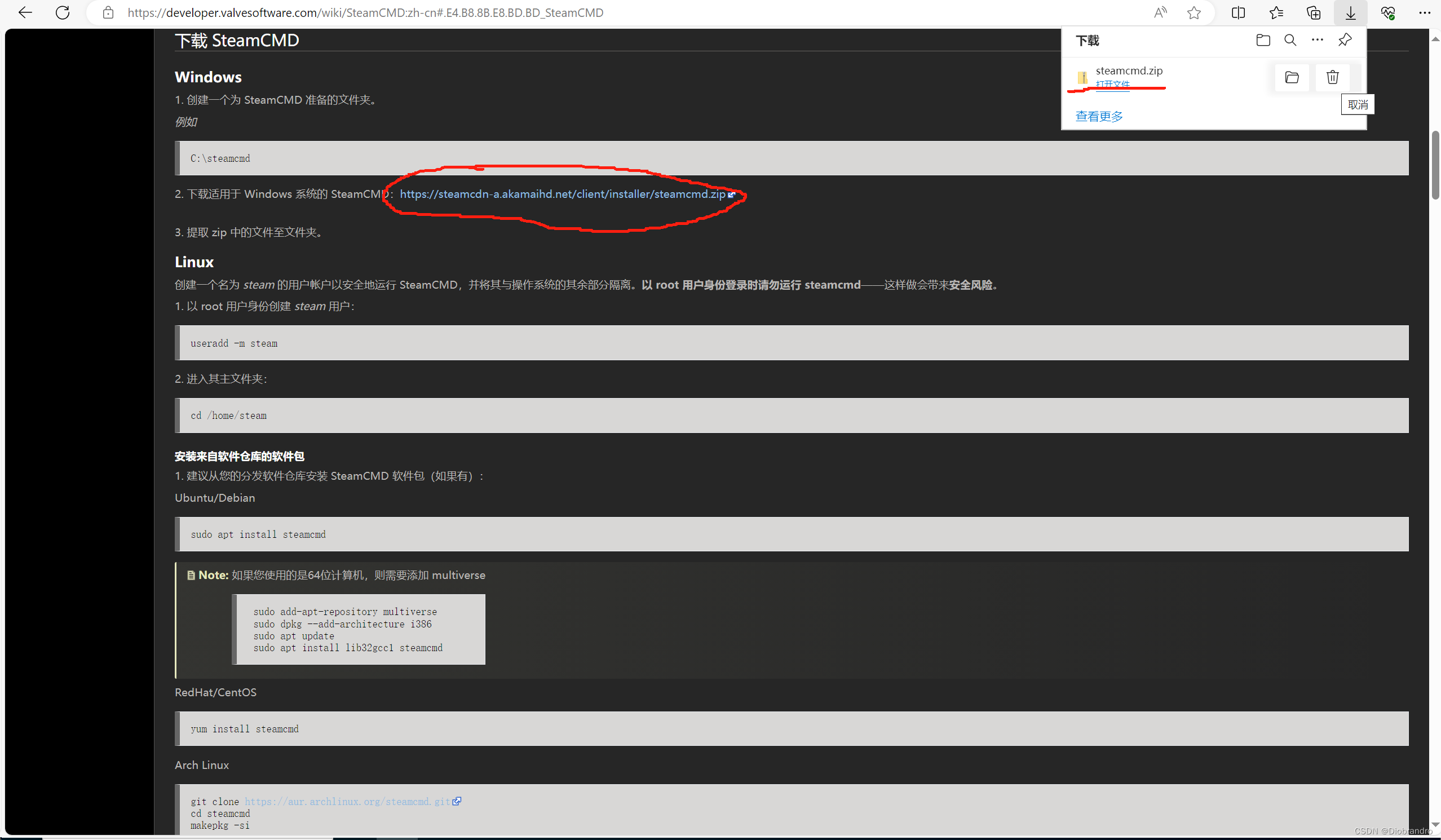Viewport: 1441px width, 840px height.
Task: Click the Read aloud icon
Action: [1160, 12]
